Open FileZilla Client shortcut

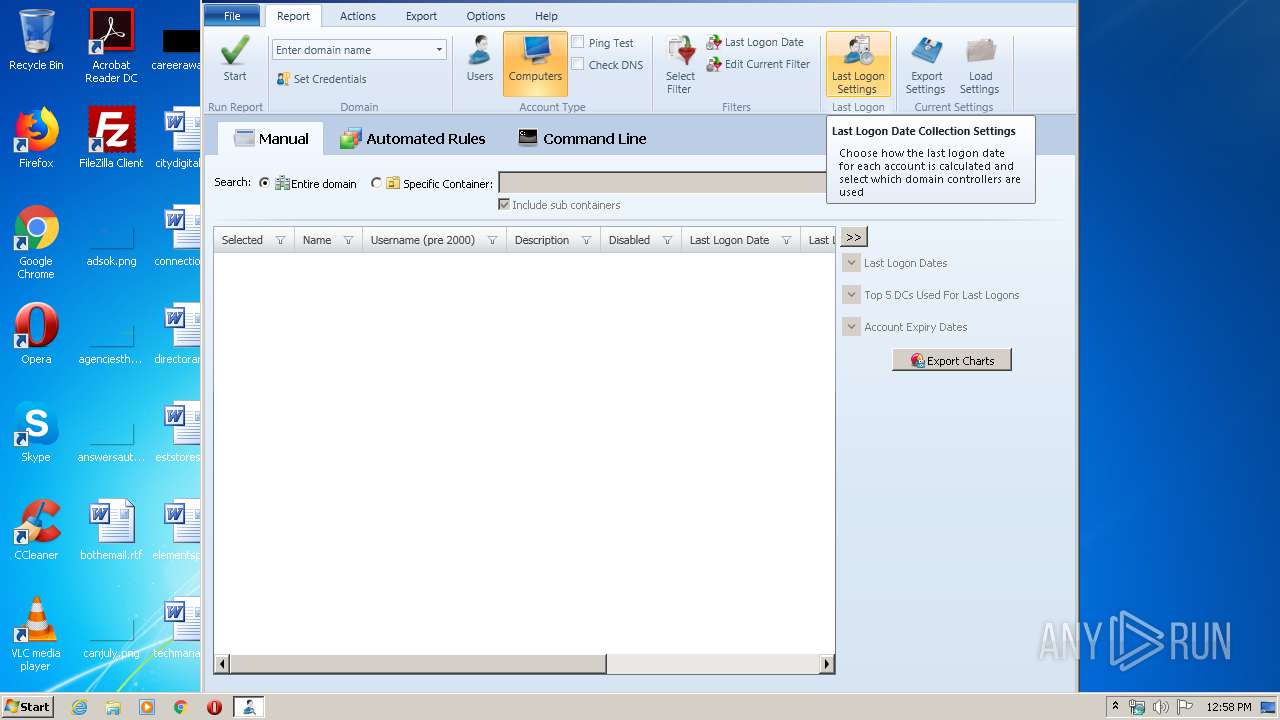111,137
